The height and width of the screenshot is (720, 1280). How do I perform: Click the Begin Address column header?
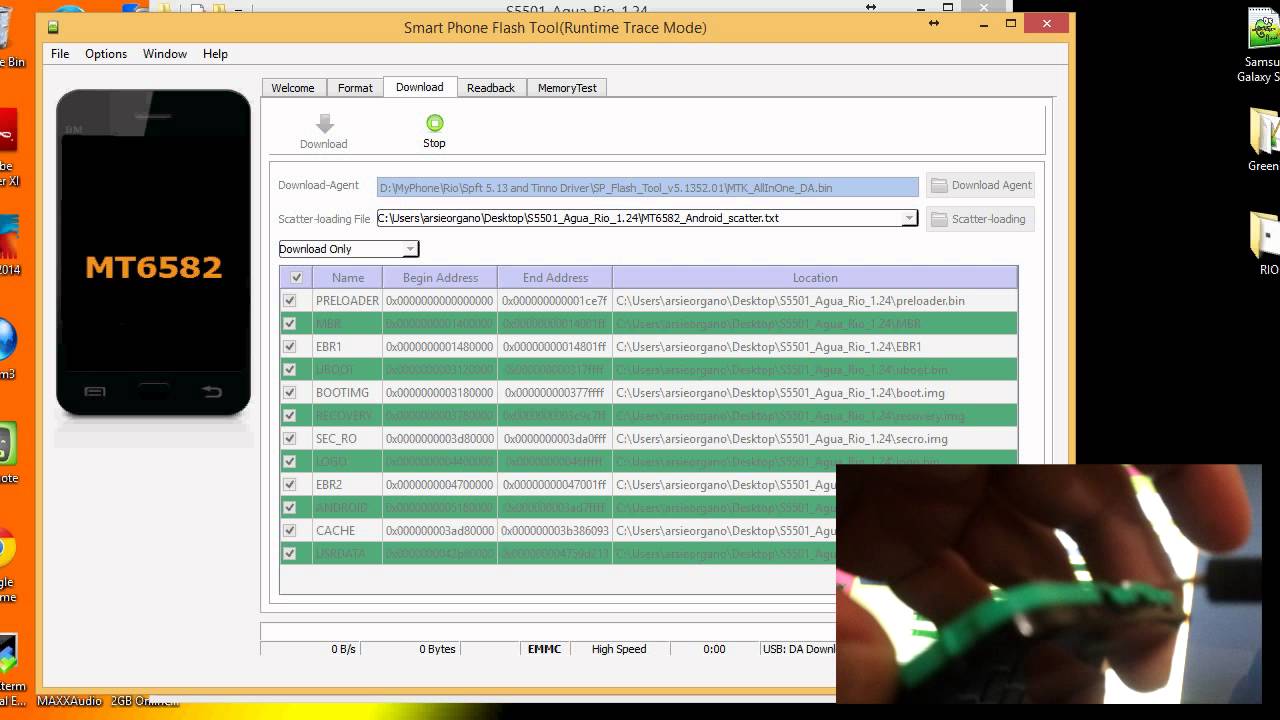[440, 278]
